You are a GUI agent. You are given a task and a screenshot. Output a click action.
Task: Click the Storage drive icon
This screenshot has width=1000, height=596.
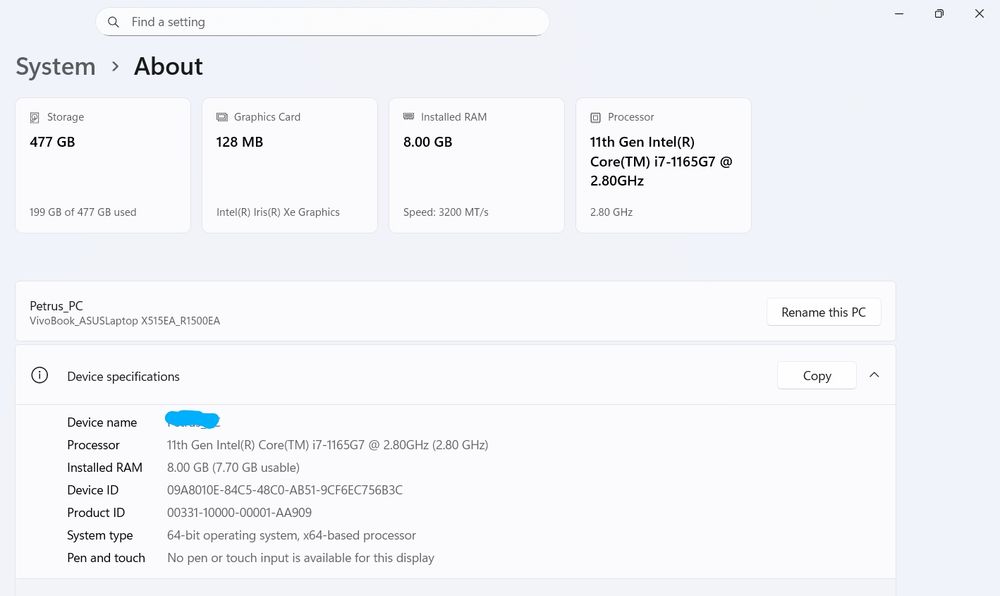click(34, 117)
